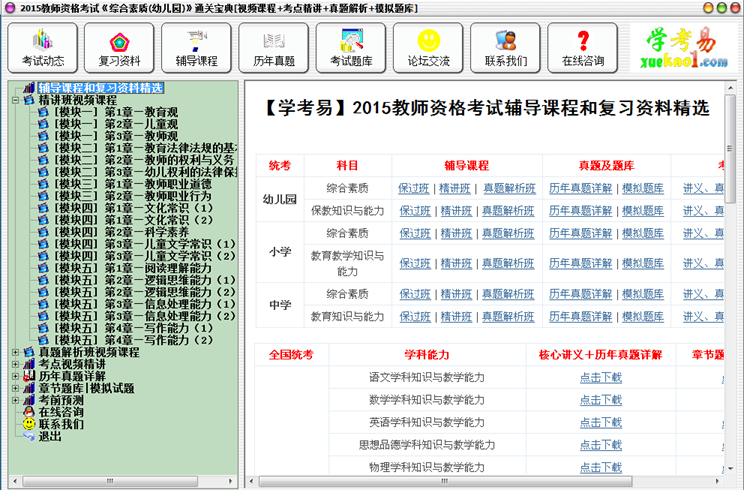Screen dimensions: 744x490
Task: Click the tree pane scroll left arrow
Action: pyautogui.click(x=15, y=481)
